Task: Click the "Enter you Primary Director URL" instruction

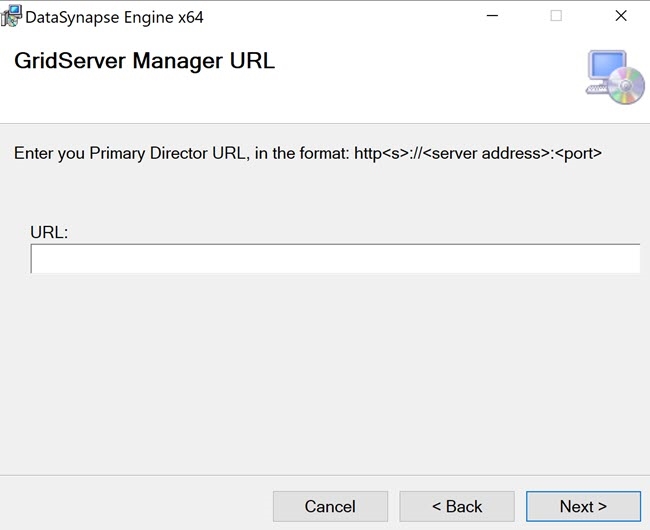Action: 150,154
